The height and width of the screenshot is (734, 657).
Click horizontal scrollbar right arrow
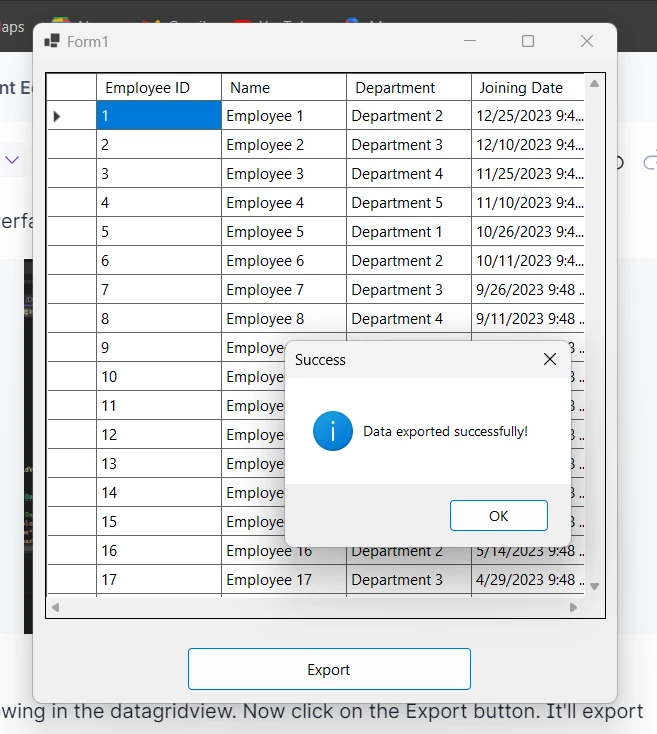(573, 607)
